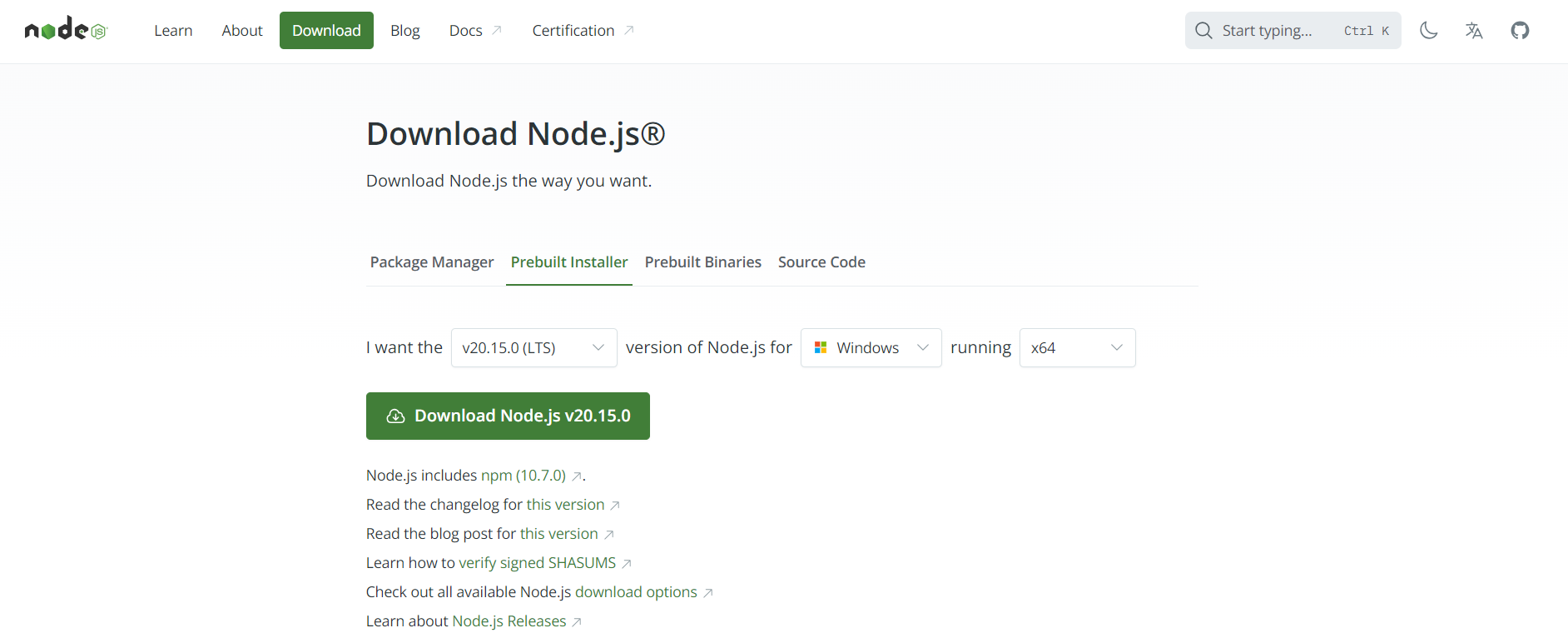Click the external arrow next to Certification
The width and height of the screenshot is (1568, 633).
629,30
